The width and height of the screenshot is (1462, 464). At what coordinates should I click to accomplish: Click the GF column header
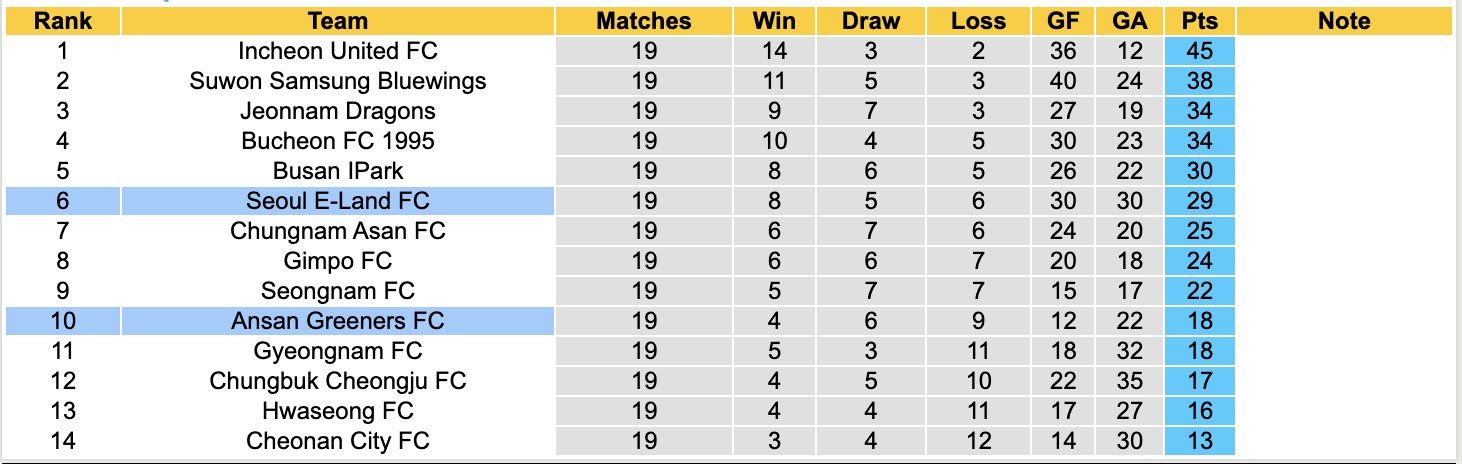click(1063, 21)
